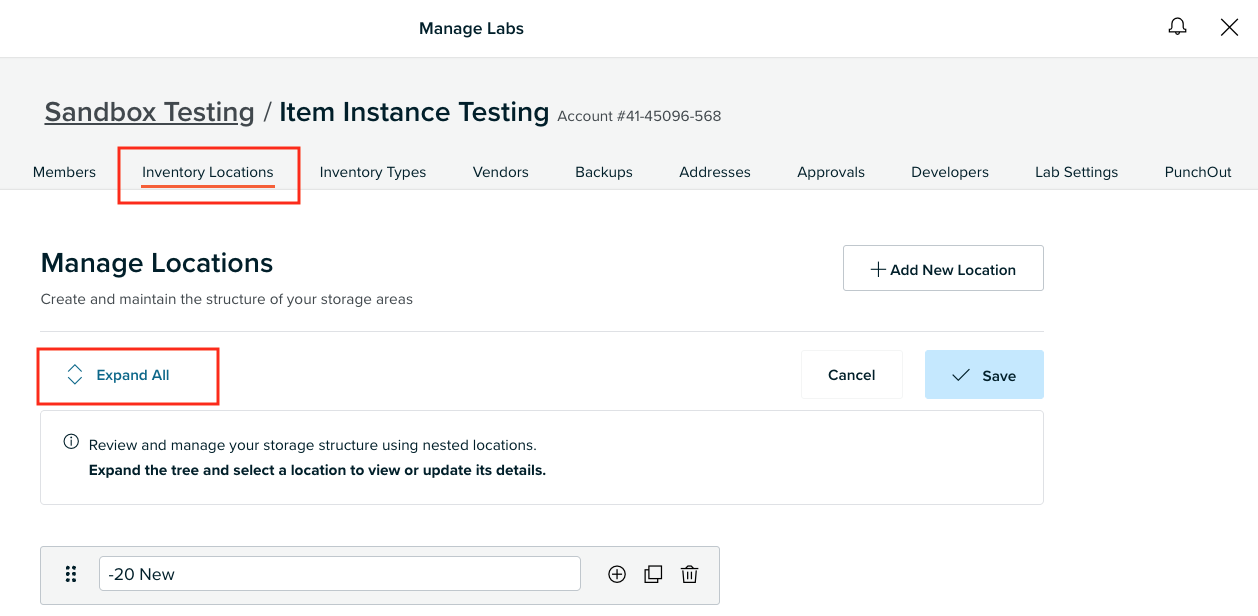Image resolution: width=1258 pixels, height=616 pixels.
Task: Open the notifications bell
Action: [x=1178, y=27]
